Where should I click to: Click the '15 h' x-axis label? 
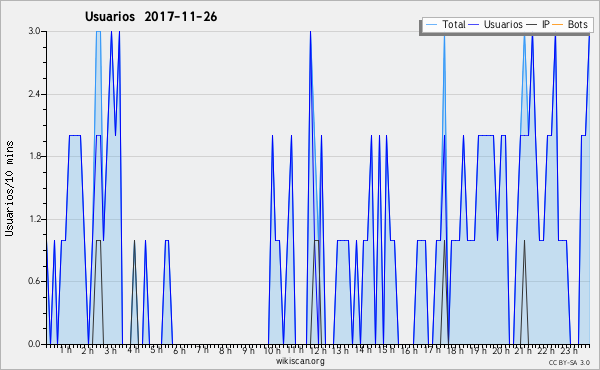coord(386,350)
